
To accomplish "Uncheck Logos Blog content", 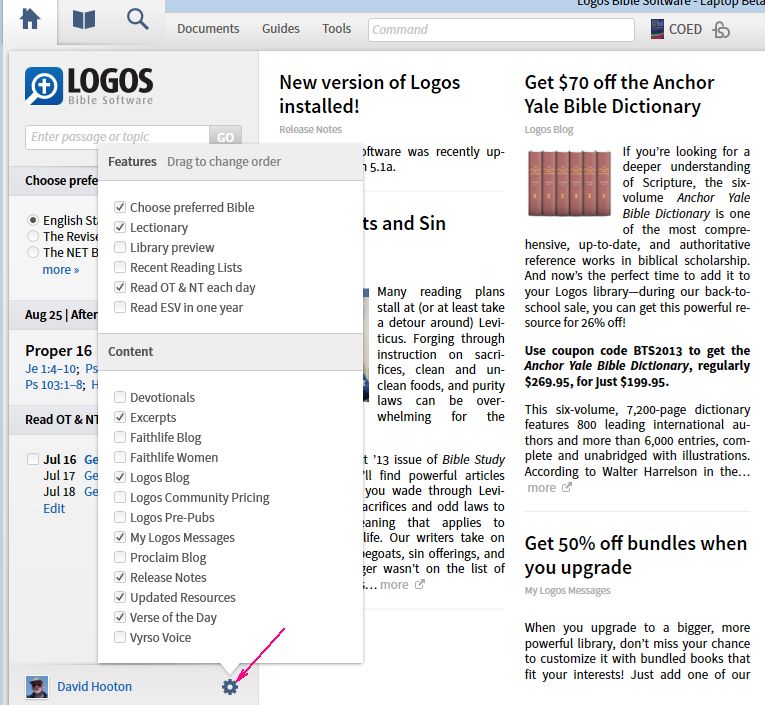I will click(120, 477).
